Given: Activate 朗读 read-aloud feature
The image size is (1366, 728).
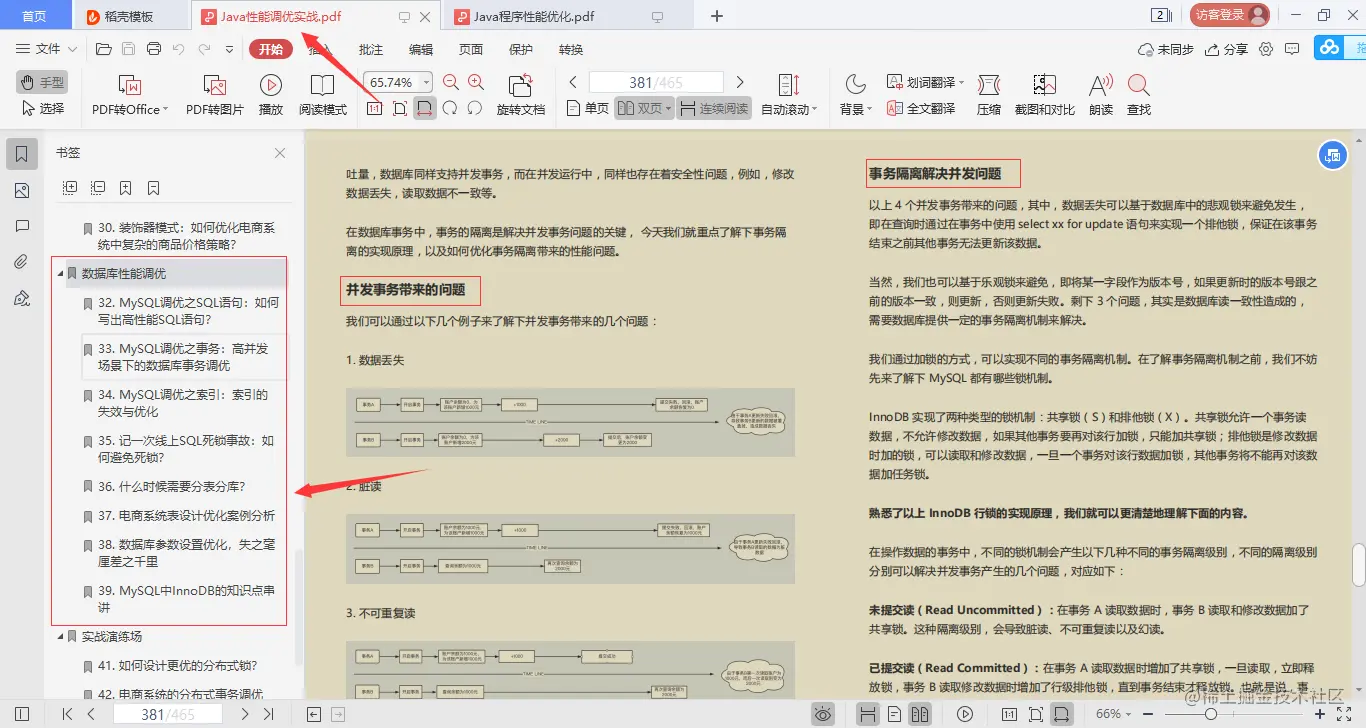Looking at the screenshot, I should click(x=1099, y=95).
